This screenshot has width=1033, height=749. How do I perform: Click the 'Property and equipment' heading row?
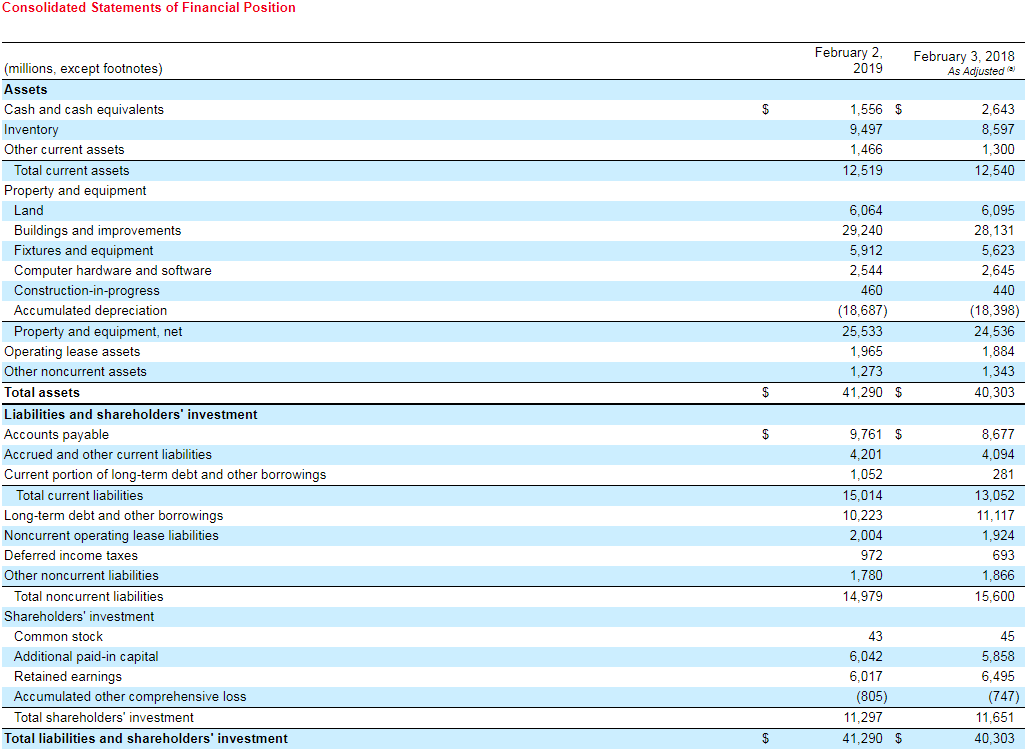tap(75, 190)
